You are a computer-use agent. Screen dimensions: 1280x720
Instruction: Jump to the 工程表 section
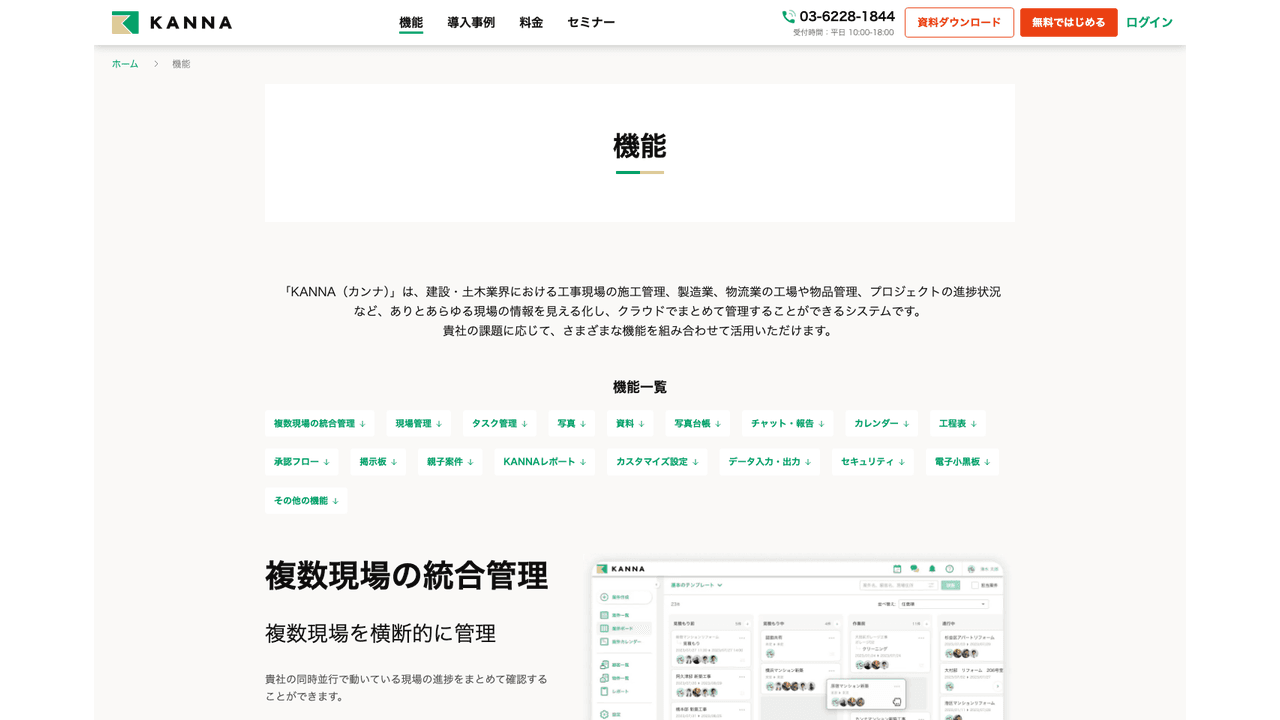click(958, 423)
